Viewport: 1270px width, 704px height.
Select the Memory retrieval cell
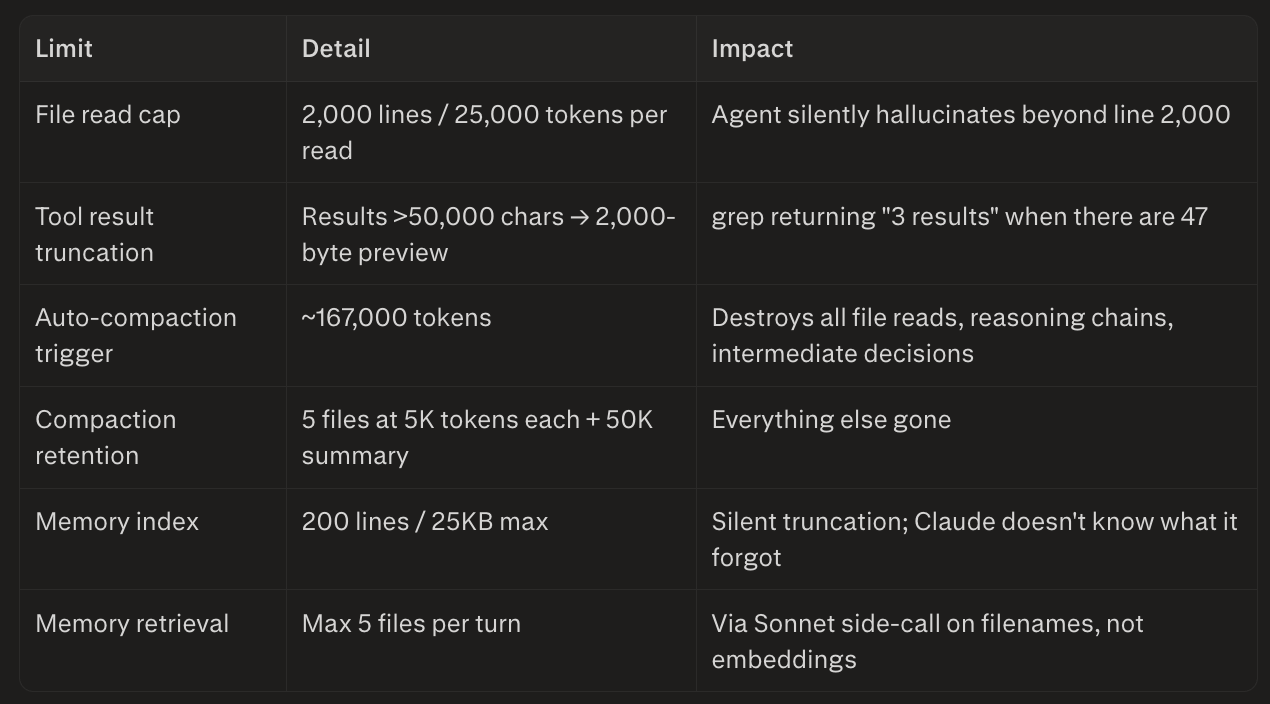(x=153, y=640)
